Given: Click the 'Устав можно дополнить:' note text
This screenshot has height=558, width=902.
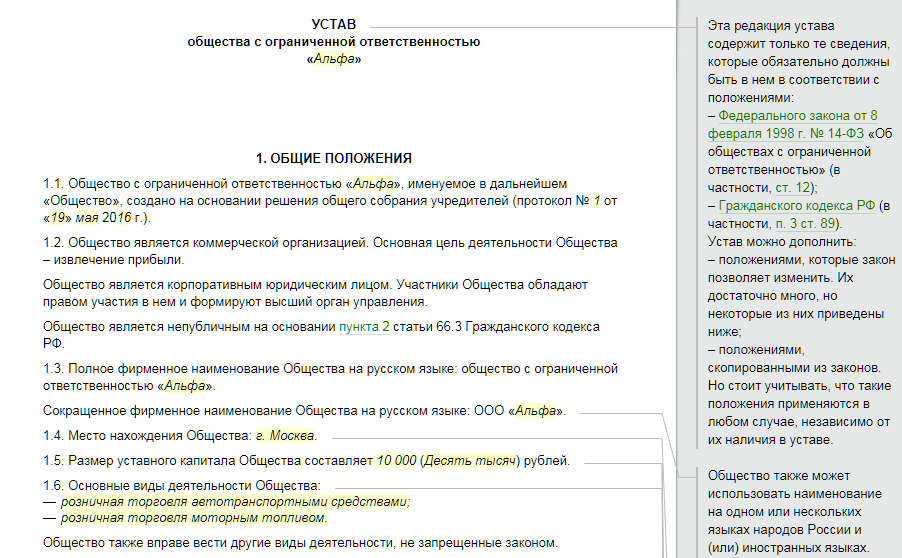Looking at the screenshot, I should point(782,242).
